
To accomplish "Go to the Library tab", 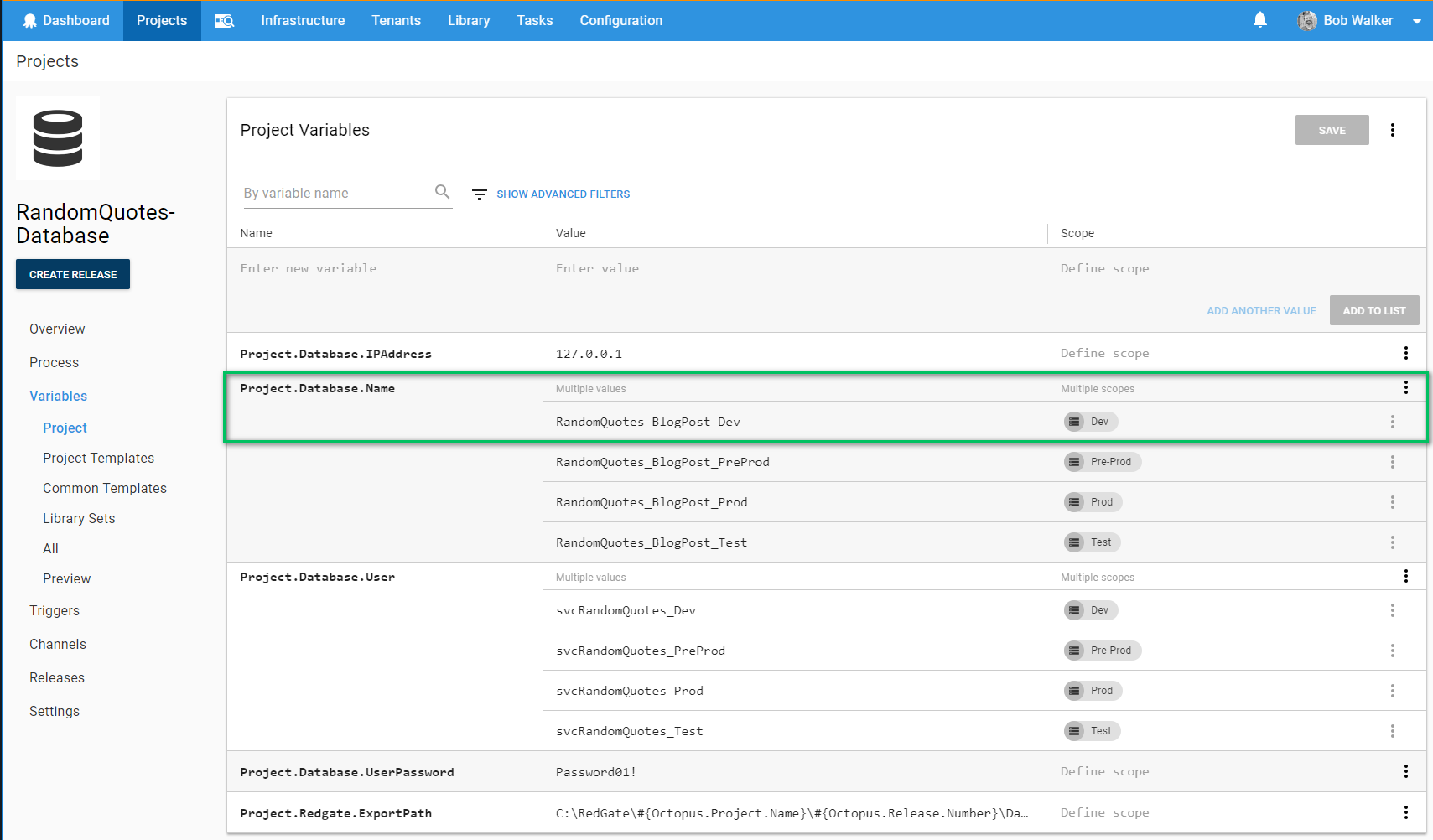I will click(468, 21).
